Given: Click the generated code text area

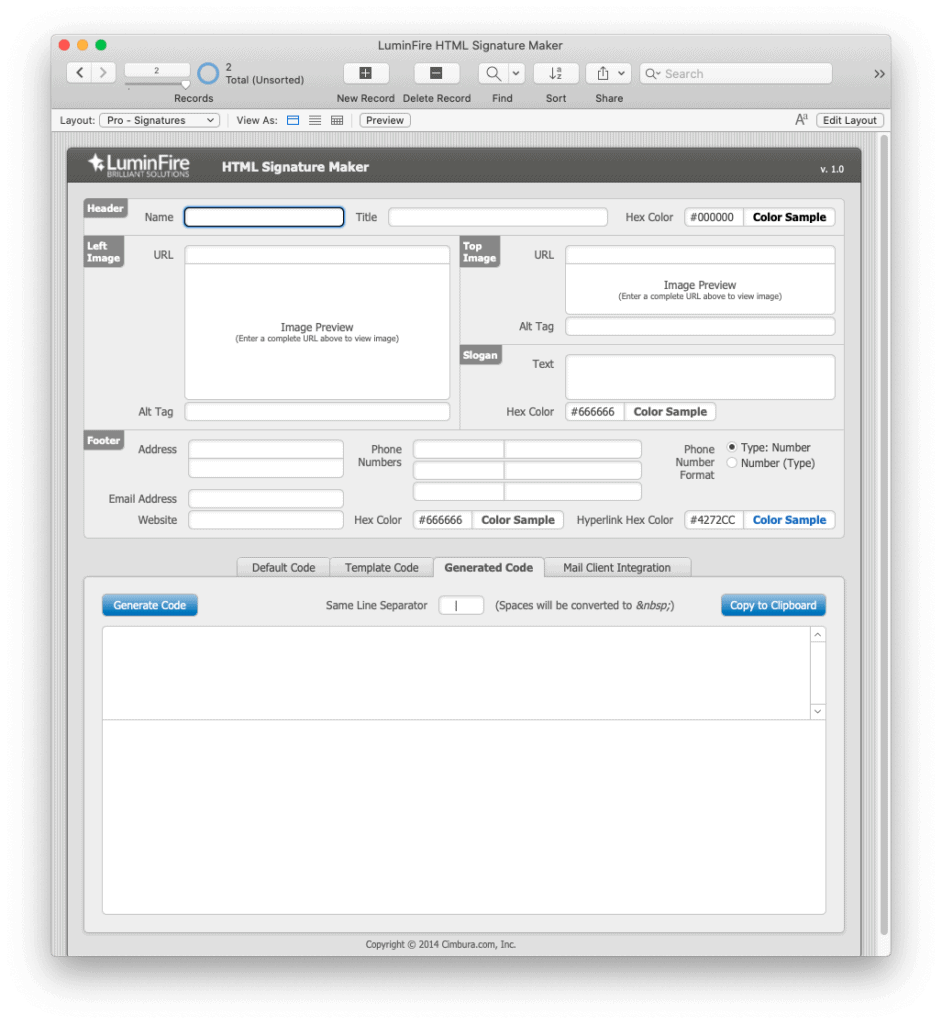Looking at the screenshot, I should [457, 673].
